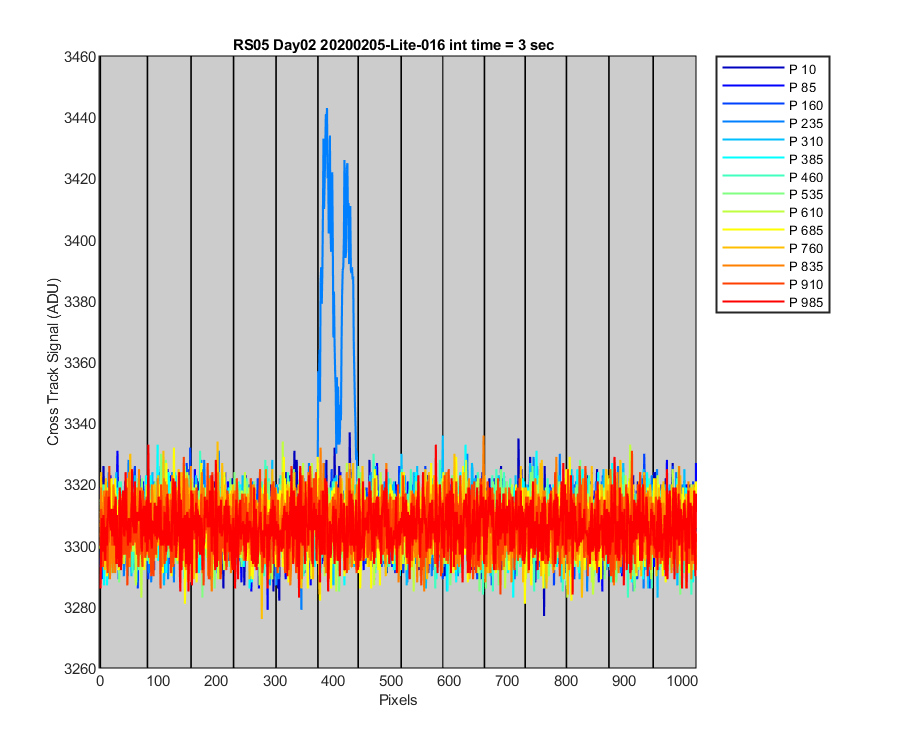The width and height of the screenshot is (900, 750).
Task: Select legend entry P 85
Action: click(772, 87)
